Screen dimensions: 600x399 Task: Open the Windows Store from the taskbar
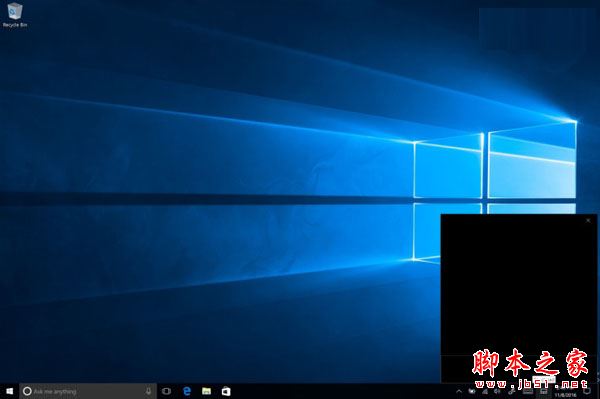click(226, 391)
